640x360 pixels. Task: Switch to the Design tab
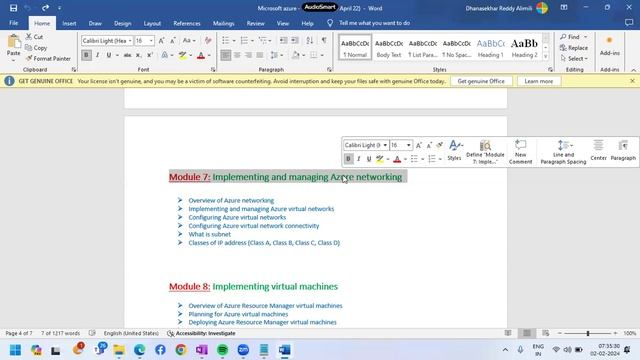click(122, 23)
